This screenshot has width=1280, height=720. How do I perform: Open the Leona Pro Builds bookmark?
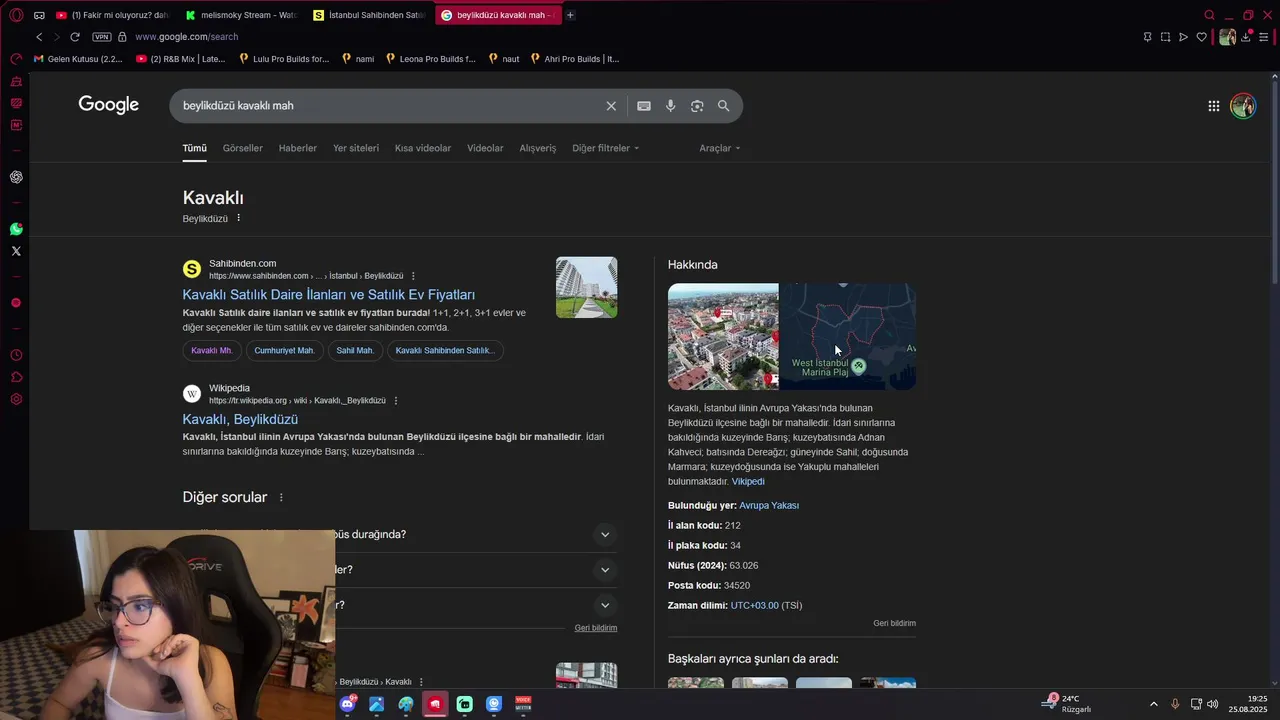[431, 59]
